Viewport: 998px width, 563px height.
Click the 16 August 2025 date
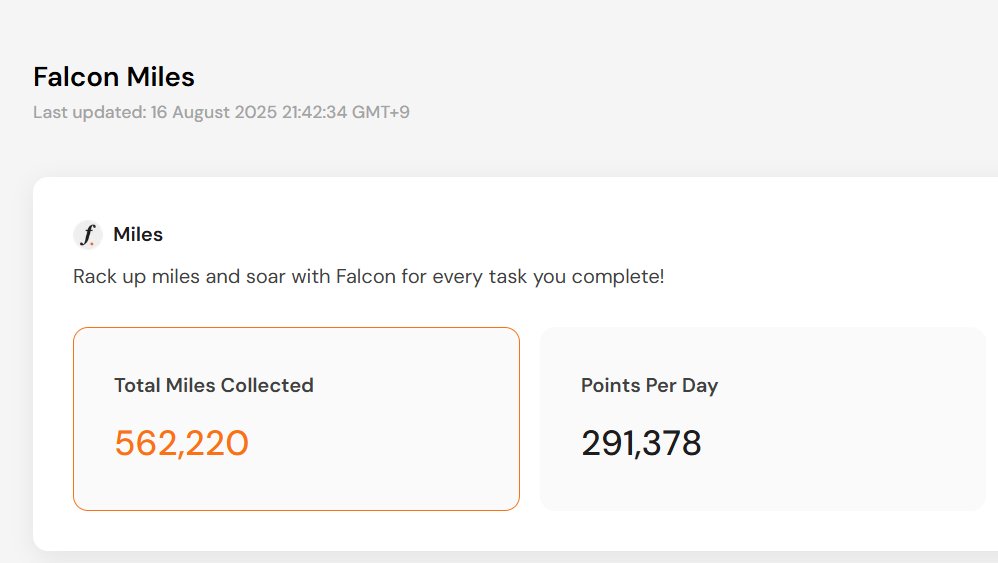tap(214, 112)
